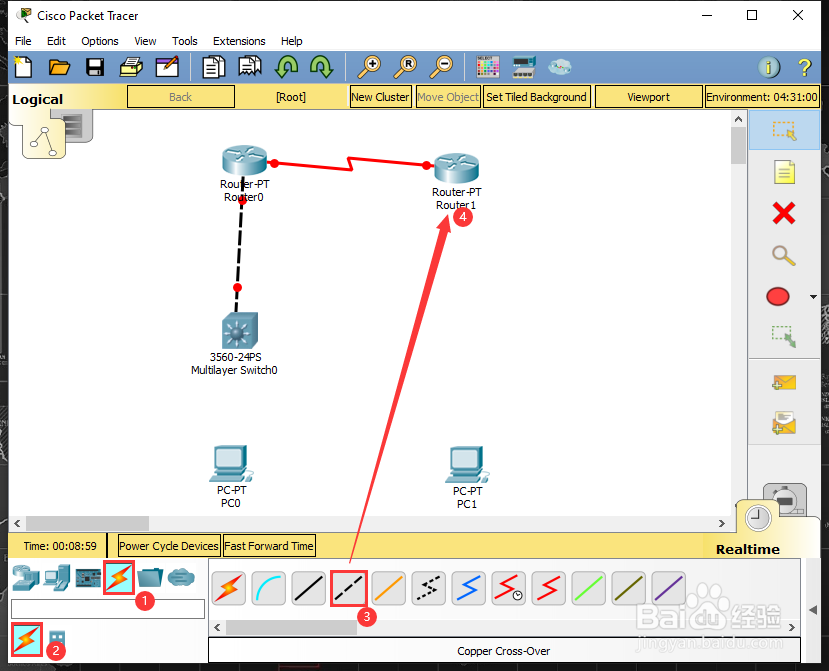
Task: Switch to Realtime mode tab
Action: [x=747, y=549]
